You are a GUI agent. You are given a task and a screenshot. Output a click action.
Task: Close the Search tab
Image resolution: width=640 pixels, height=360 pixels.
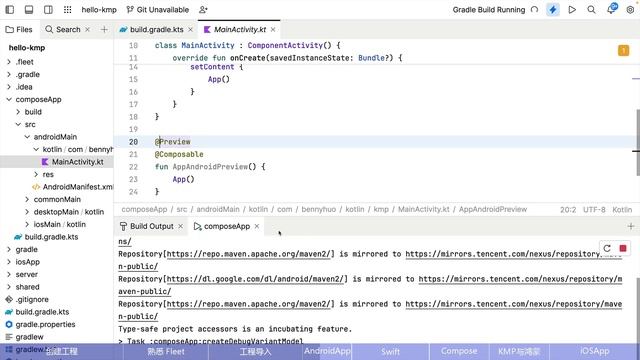point(87,29)
